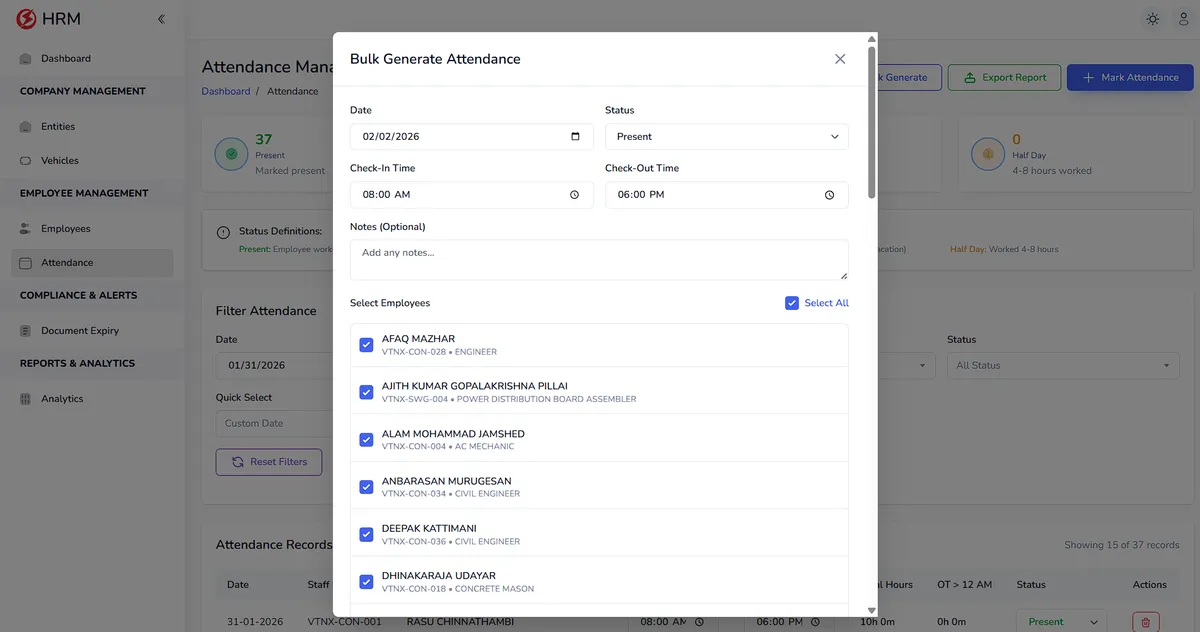
Task: Click Analytics sidebar icon
Action: (26, 399)
